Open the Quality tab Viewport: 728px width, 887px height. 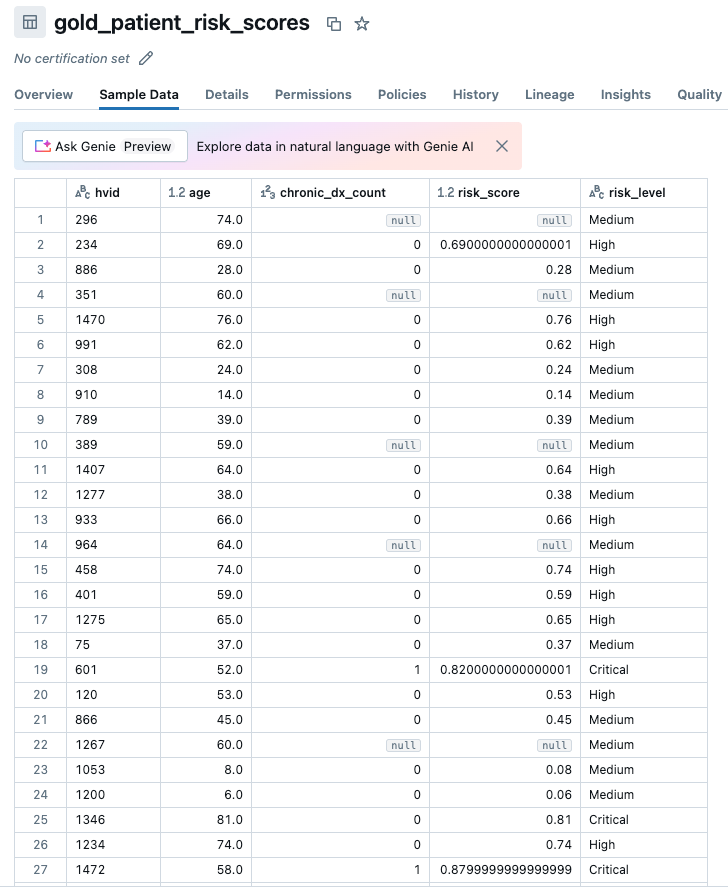click(x=700, y=95)
